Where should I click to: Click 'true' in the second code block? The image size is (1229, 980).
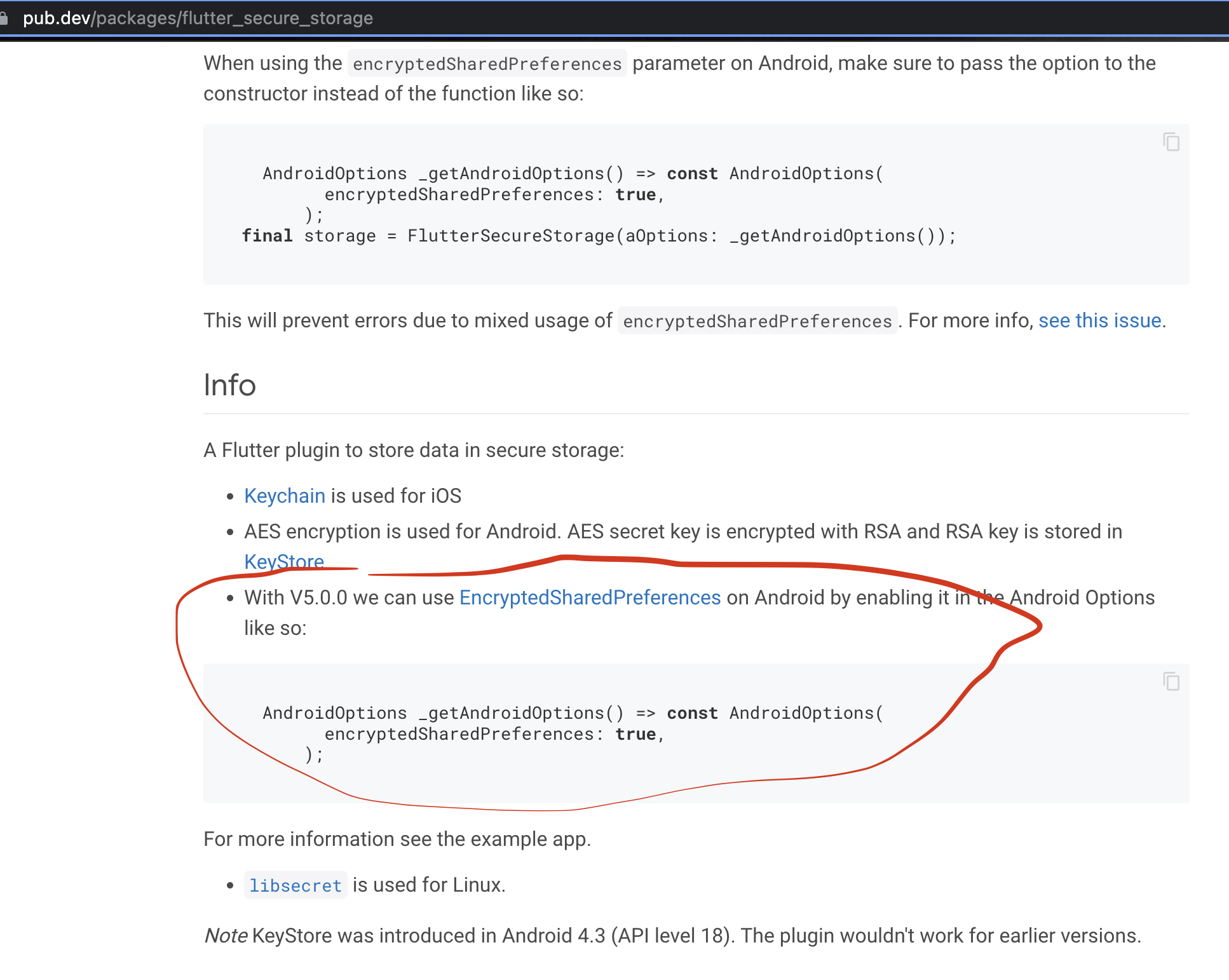635,734
